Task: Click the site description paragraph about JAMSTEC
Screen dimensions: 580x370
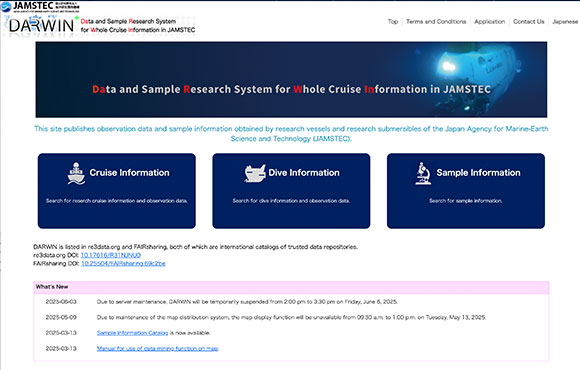Action: click(291, 134)
